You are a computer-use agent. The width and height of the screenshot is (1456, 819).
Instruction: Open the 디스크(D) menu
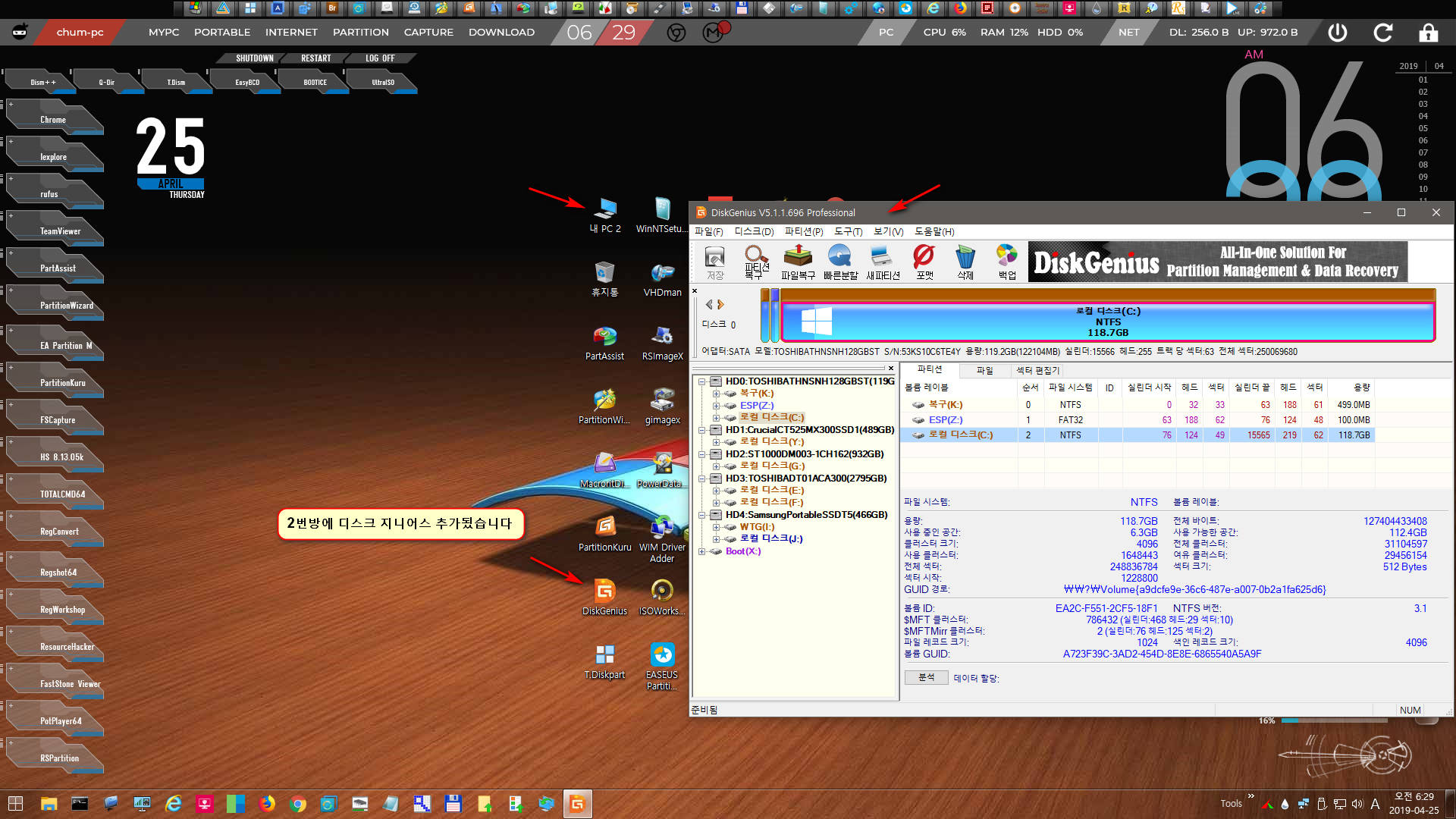[754, 231]
